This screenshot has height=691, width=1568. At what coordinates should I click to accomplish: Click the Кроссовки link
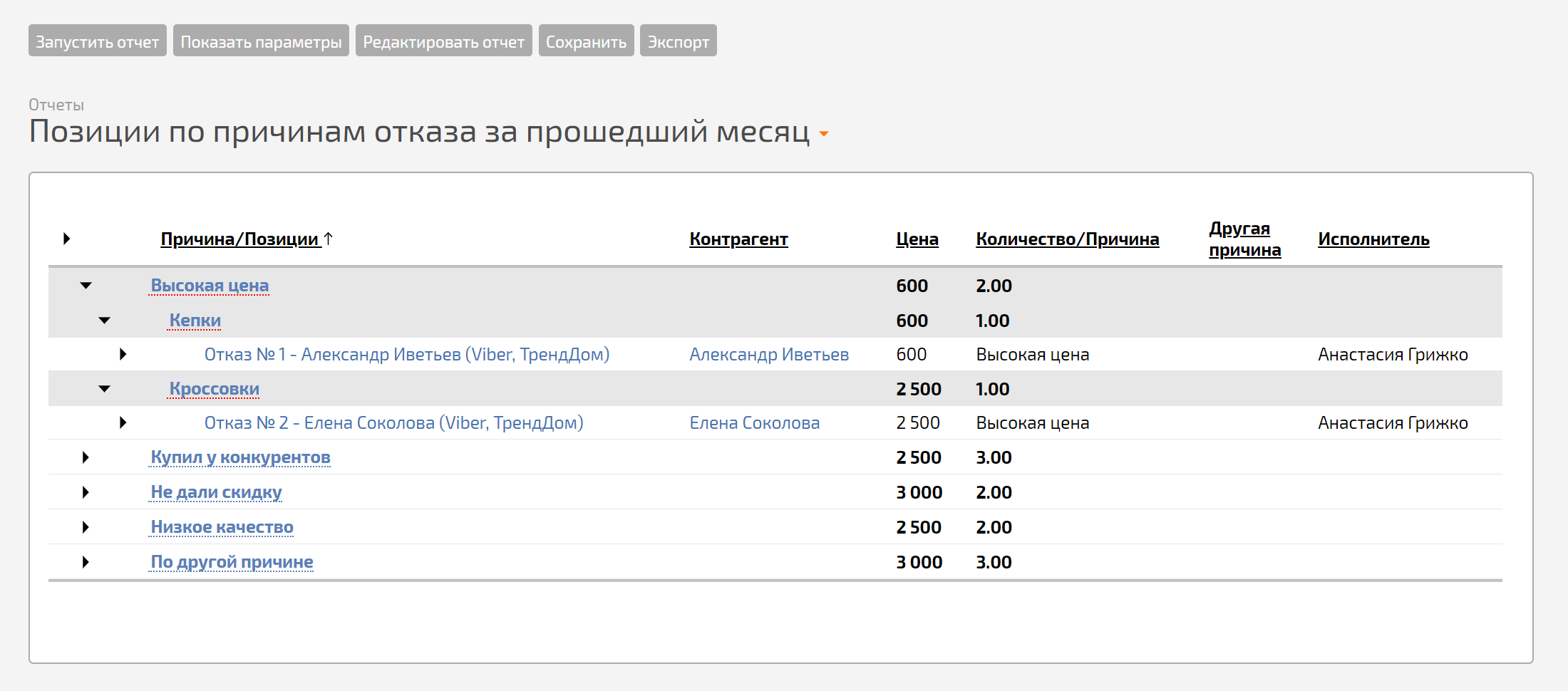[x=214, y=388]
